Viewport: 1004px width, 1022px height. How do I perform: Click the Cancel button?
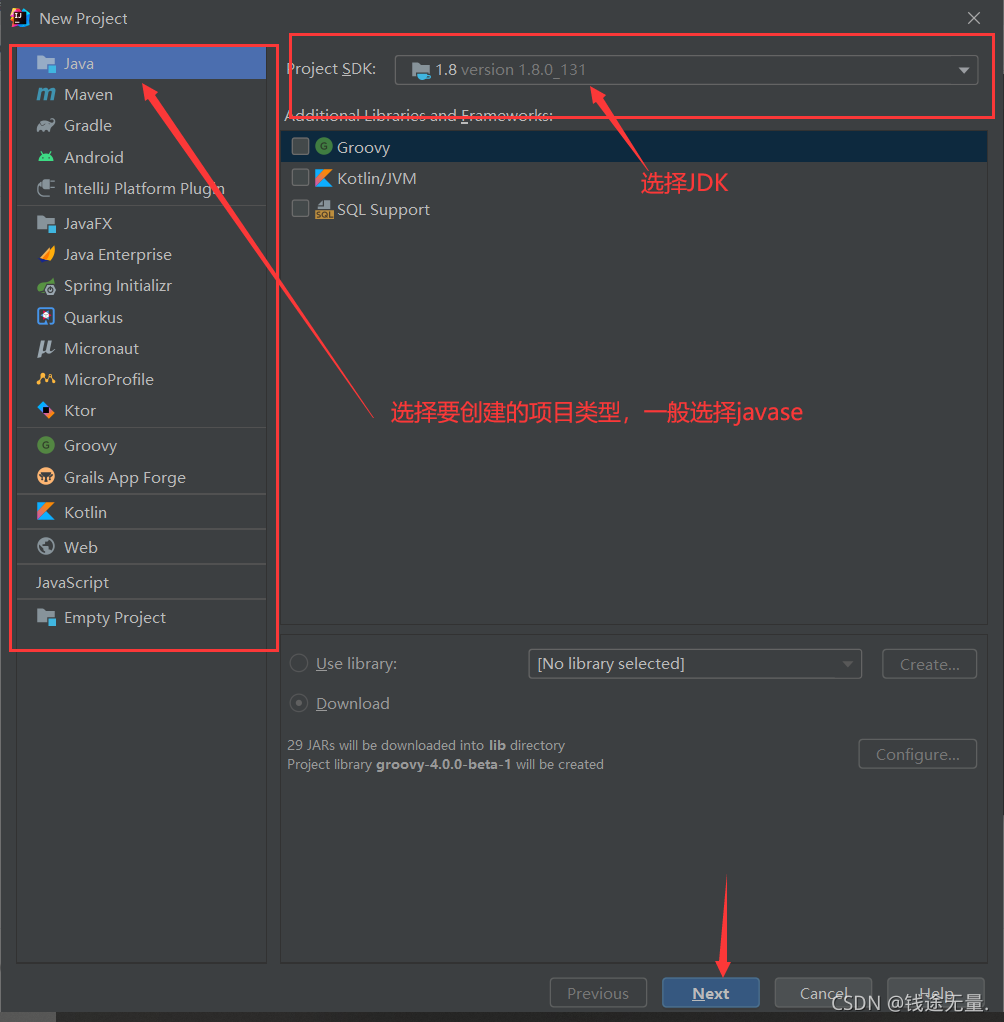pos(823,993)
